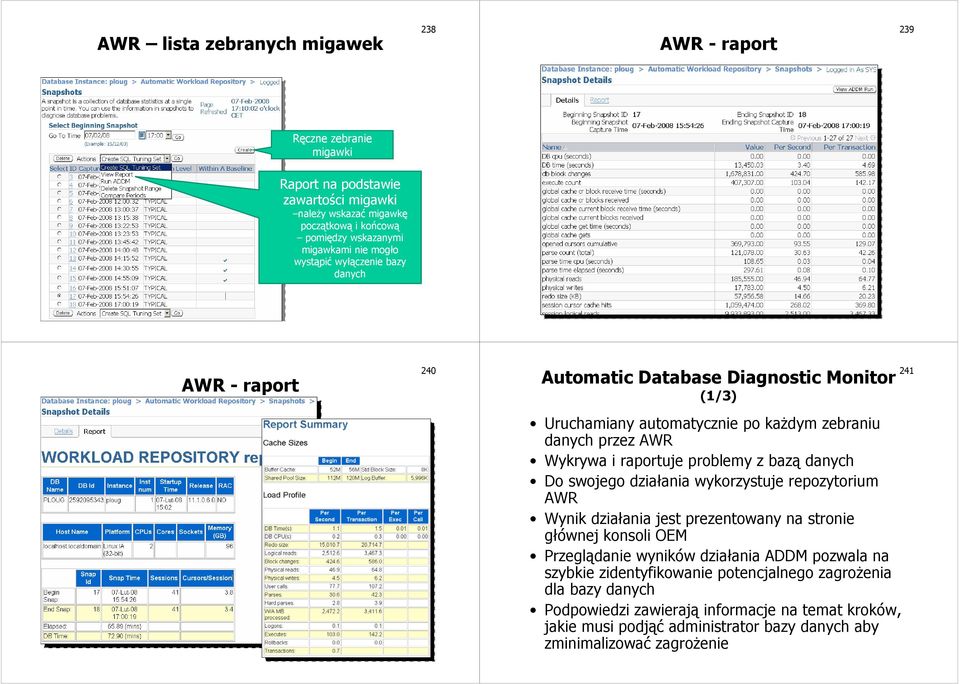Click the 'session cursor cache hits' row
960x684 pixels.
[709, 305]
